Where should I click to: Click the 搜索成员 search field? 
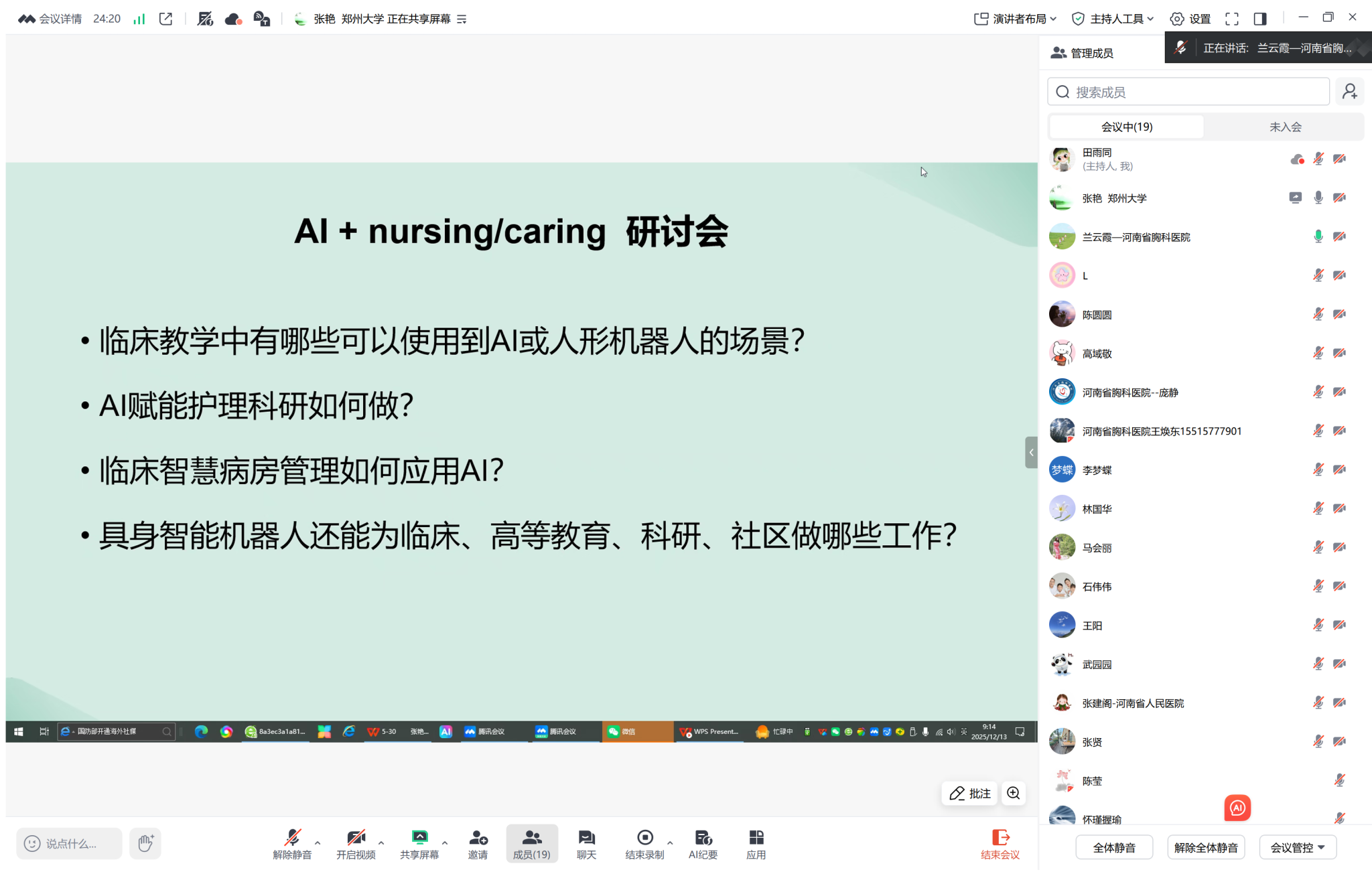pyautogui.click(x=1188, y=92)
